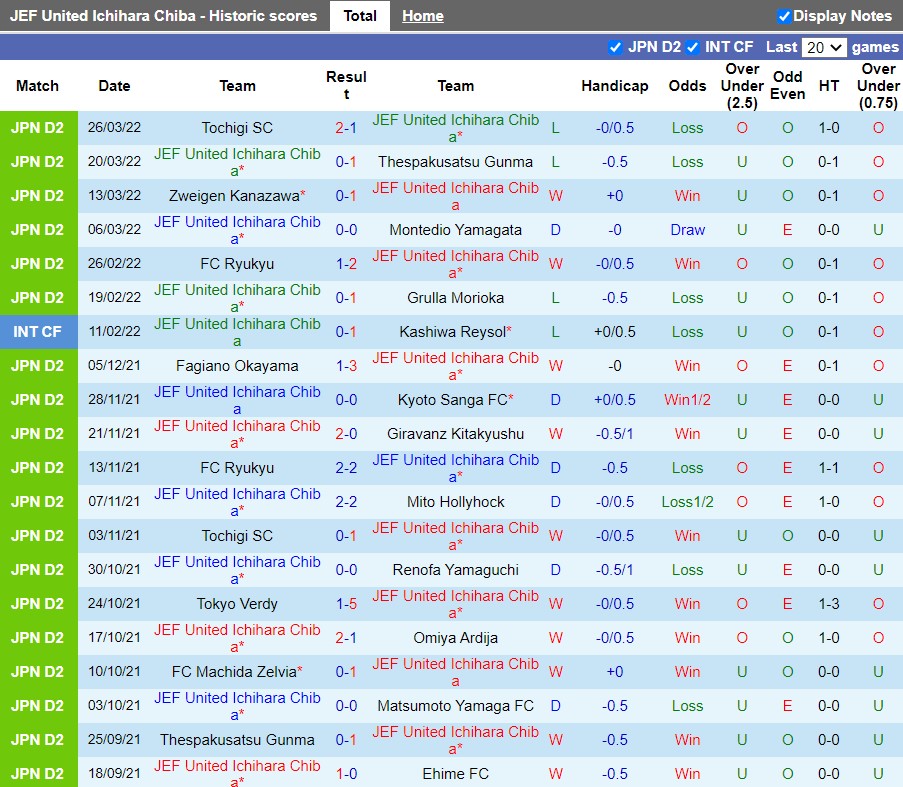Image resolution: width=903 pixels, height=787 pixels.
Task: Click the 1-3 half-time score
Action: tap(829, 603)
